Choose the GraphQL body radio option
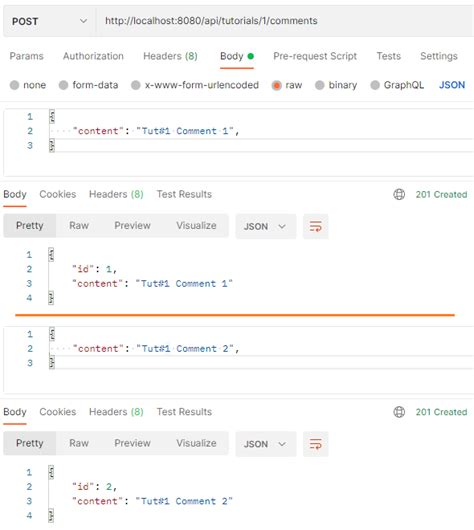 [375, 85]
